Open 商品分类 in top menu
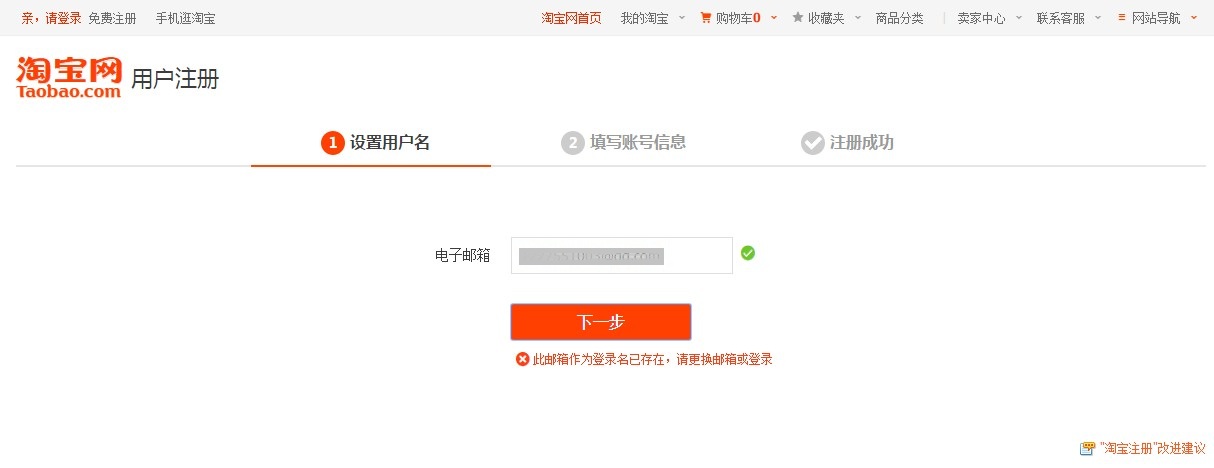Viewport: 1214px width, 468px height. tap(899, 18)
